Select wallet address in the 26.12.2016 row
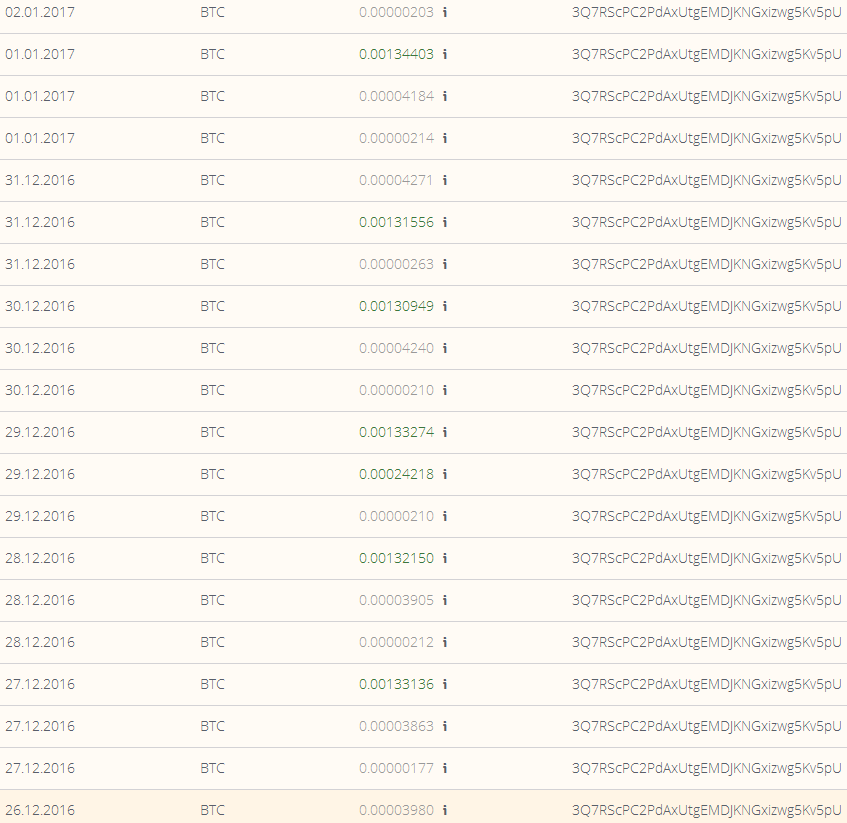Screen dimensions: 847x823 click(707, 811)
